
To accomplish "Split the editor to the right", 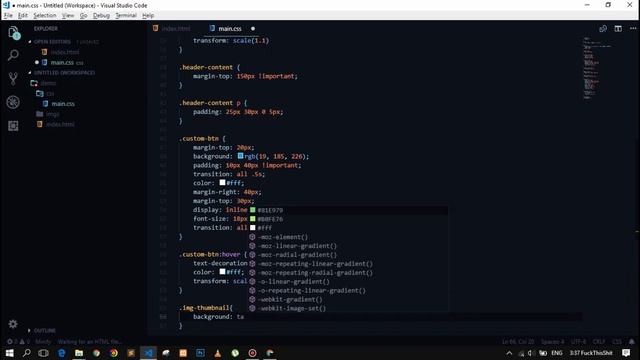I will [x=618, y=29].
